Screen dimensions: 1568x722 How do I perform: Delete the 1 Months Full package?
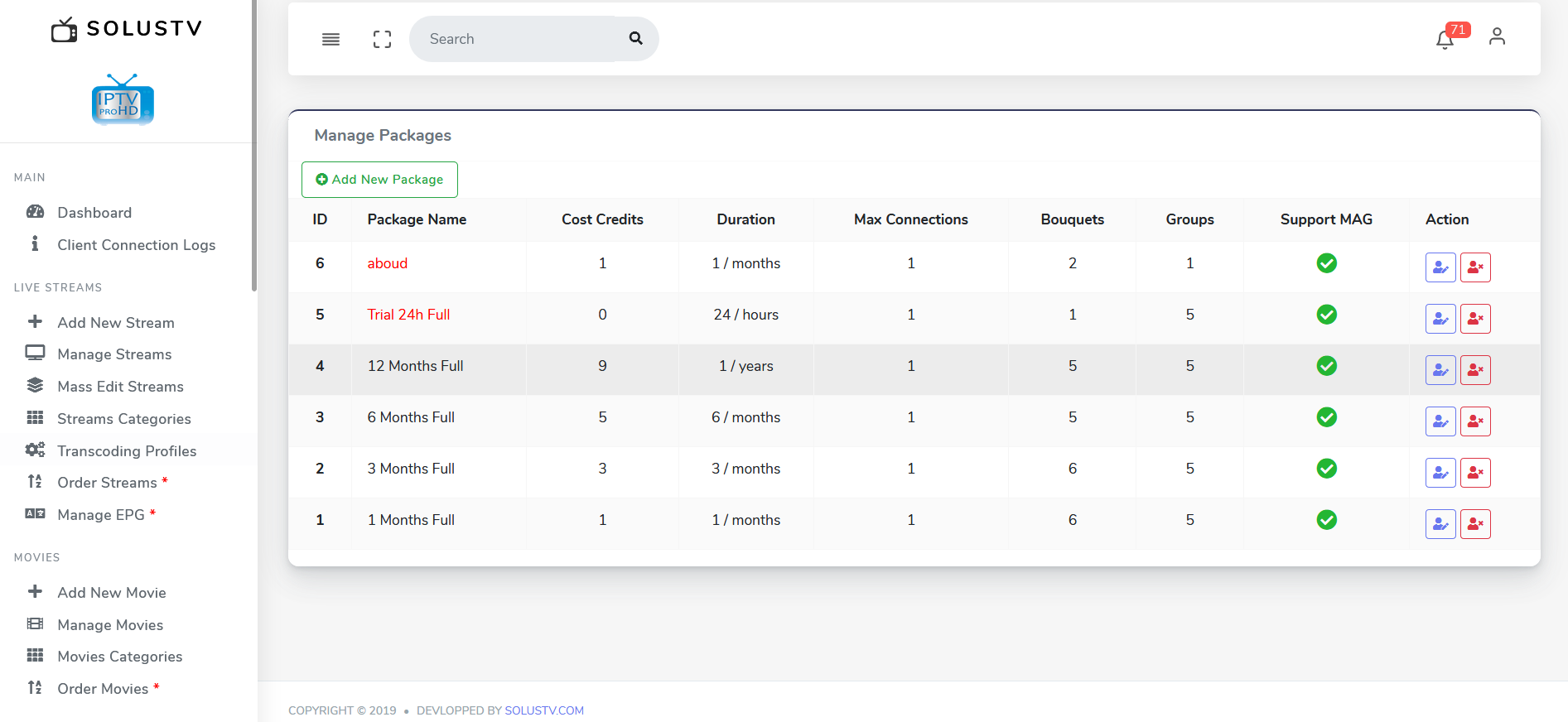[x=1475, y=524]
